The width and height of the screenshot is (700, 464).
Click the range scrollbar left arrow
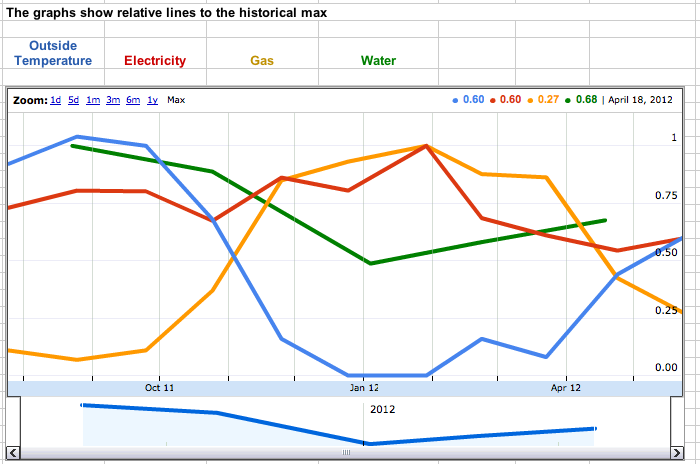[14, 452]
